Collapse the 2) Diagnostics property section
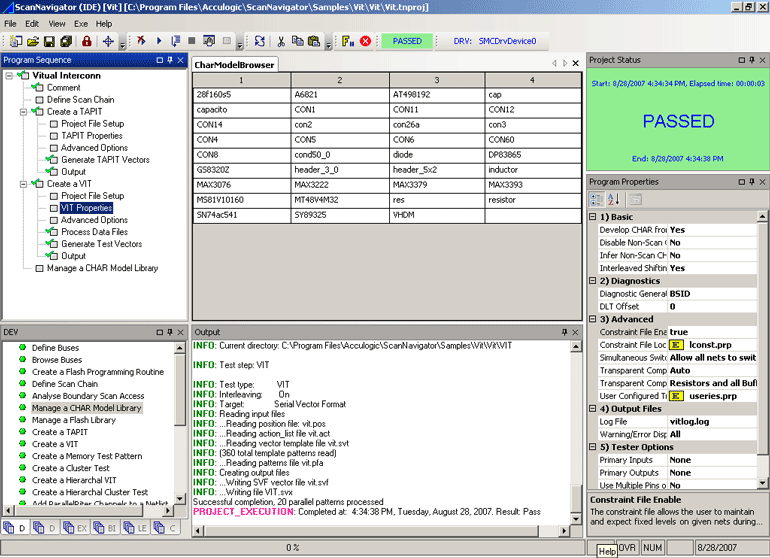This screenshot has width=770, height=558. (x=593, y=280)
